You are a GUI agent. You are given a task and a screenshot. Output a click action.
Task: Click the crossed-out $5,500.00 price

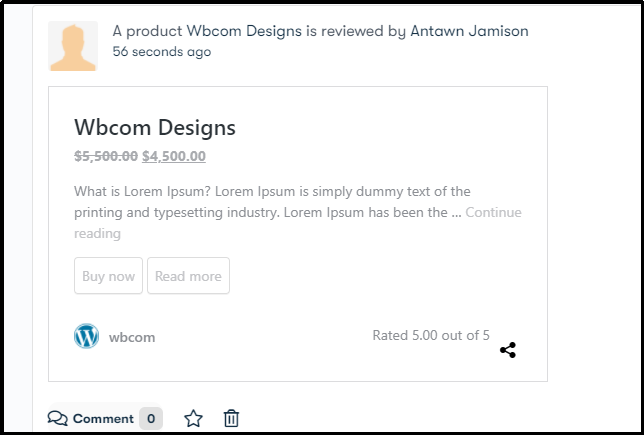coord(106,156)
